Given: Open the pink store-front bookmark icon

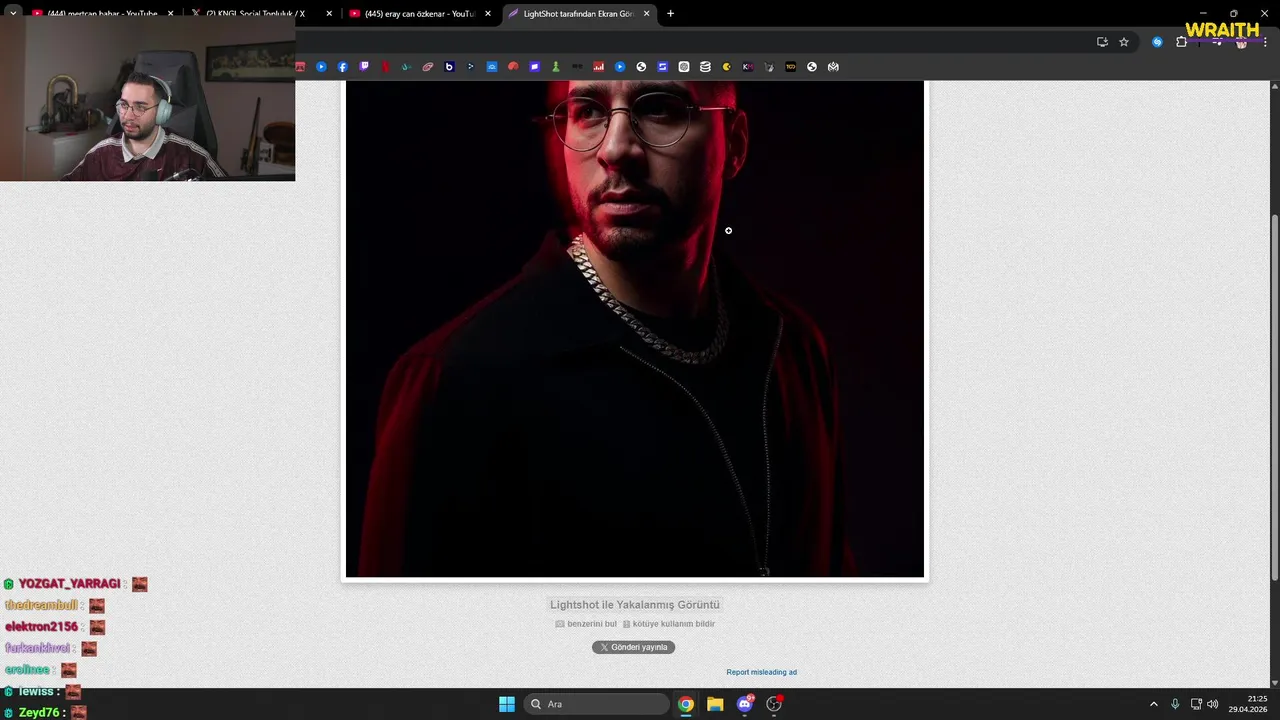Looking at the screenshot, I should (300, 67).
